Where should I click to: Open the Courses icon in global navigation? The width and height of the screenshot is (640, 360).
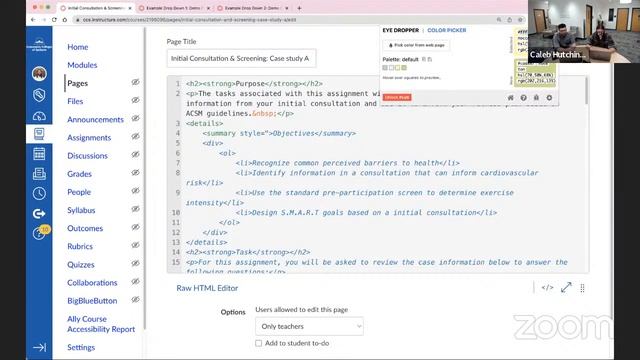coord(39,133)
